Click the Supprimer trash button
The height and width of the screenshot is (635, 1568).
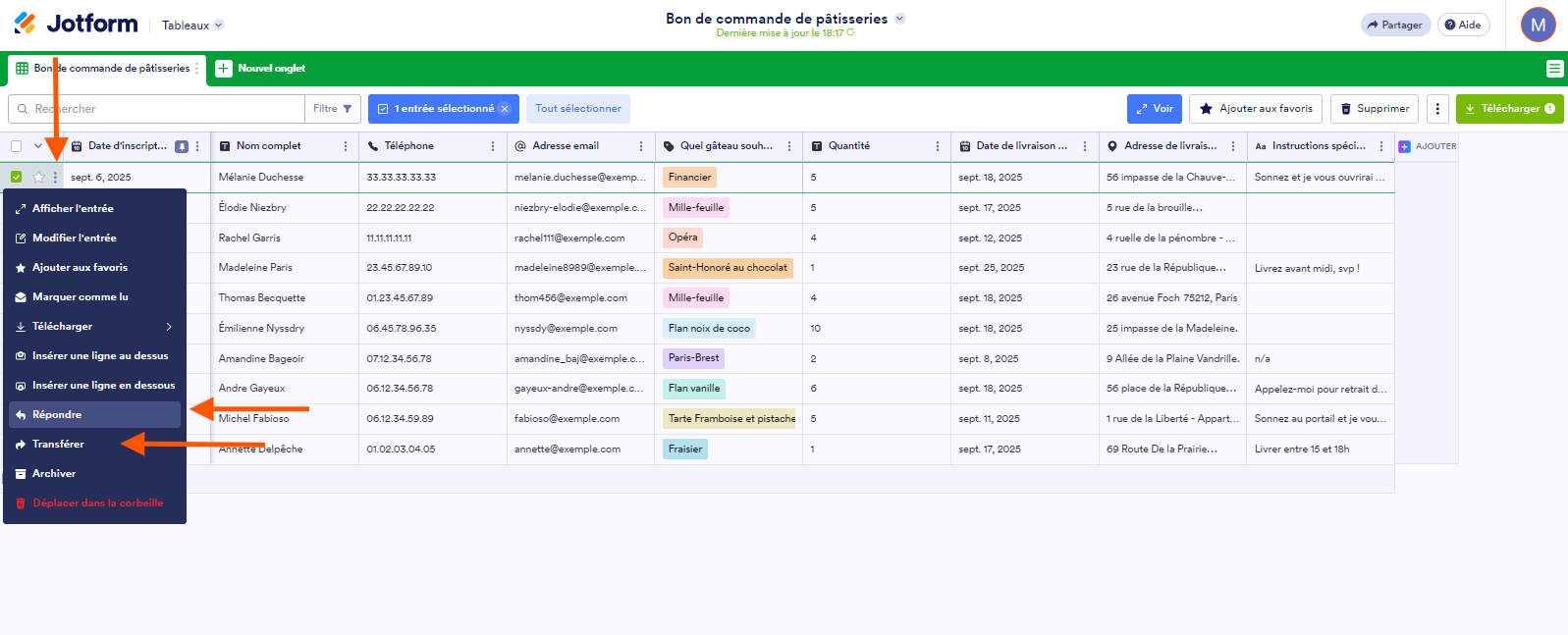1375,109
